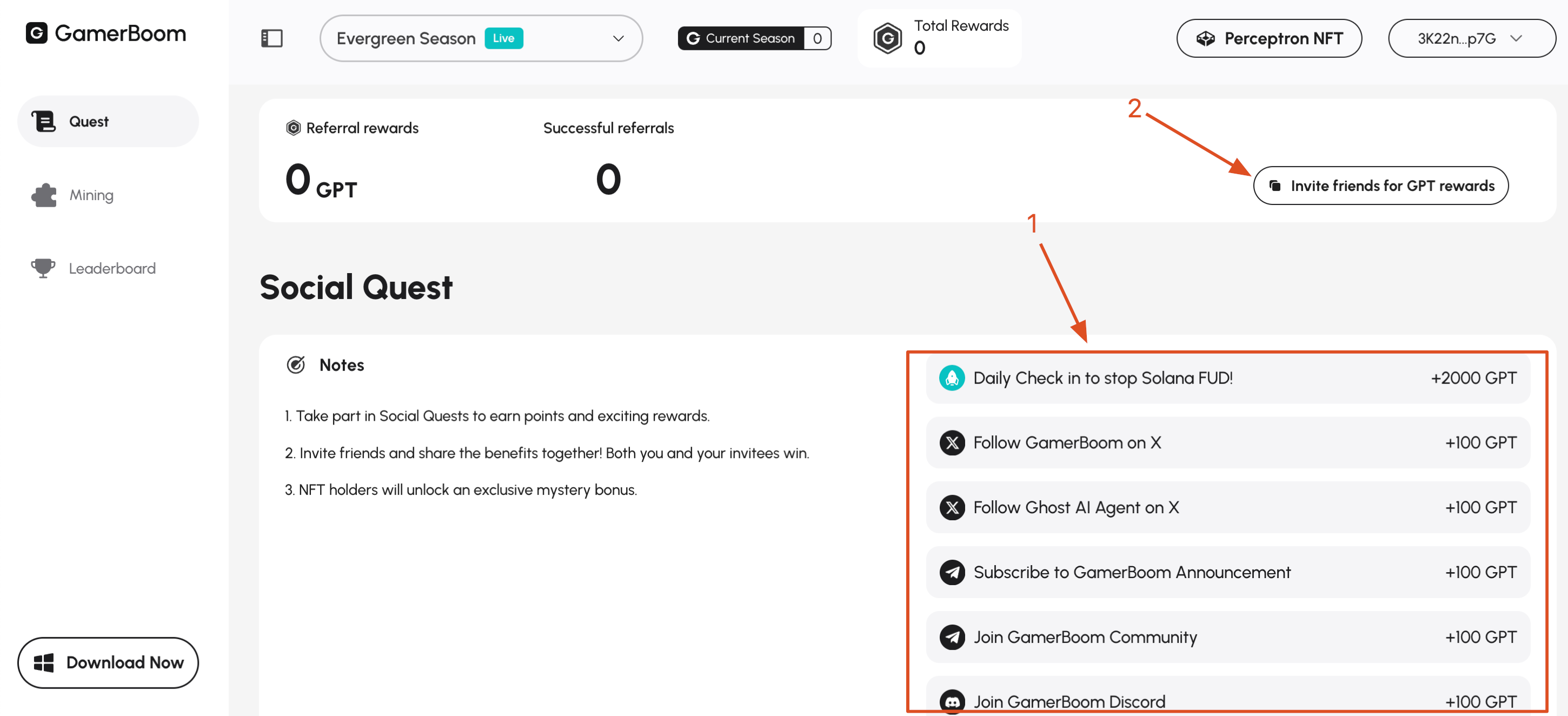Image resolution: width=1568 pixels, height=716 pixels.
Task: Open Join GamerBoom Discord quest
Action: point(1228,697)
